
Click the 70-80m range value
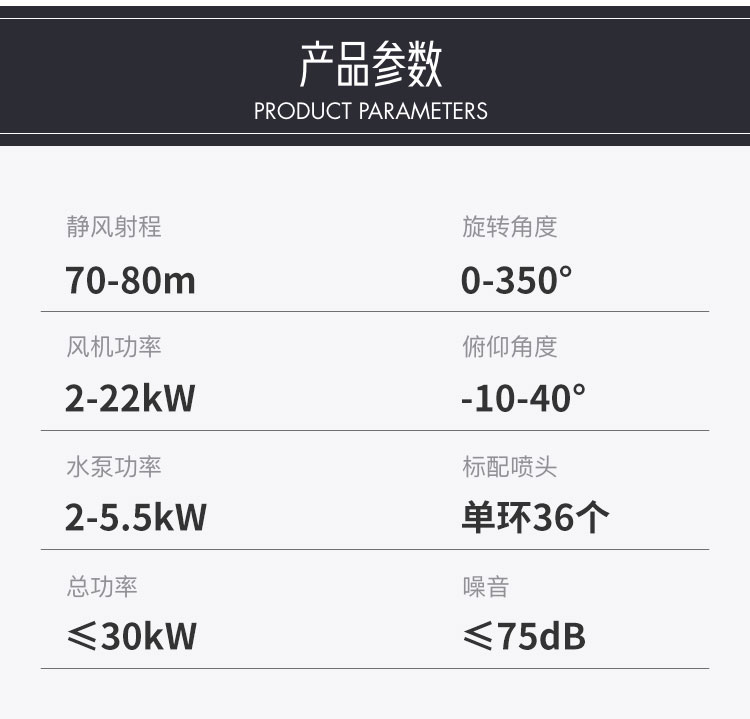tap(130, 280)
